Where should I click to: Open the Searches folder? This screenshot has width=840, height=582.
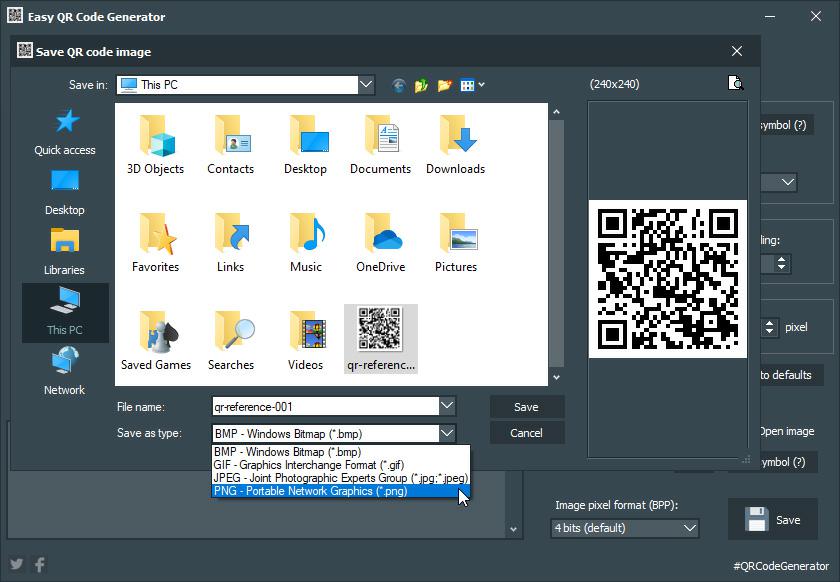[230, 341]
